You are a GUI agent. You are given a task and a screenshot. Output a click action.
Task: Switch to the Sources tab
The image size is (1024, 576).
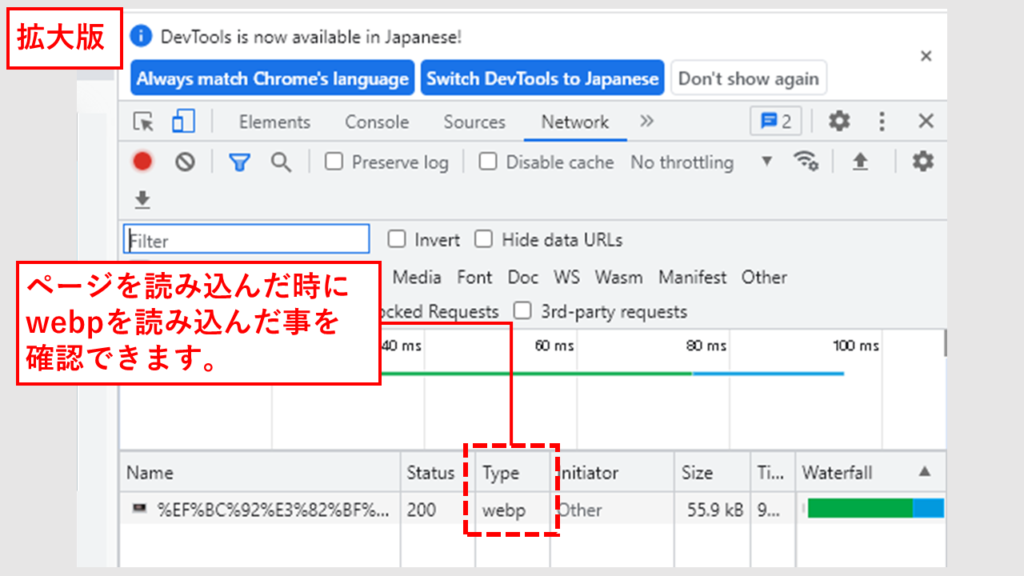coord(474,122)
